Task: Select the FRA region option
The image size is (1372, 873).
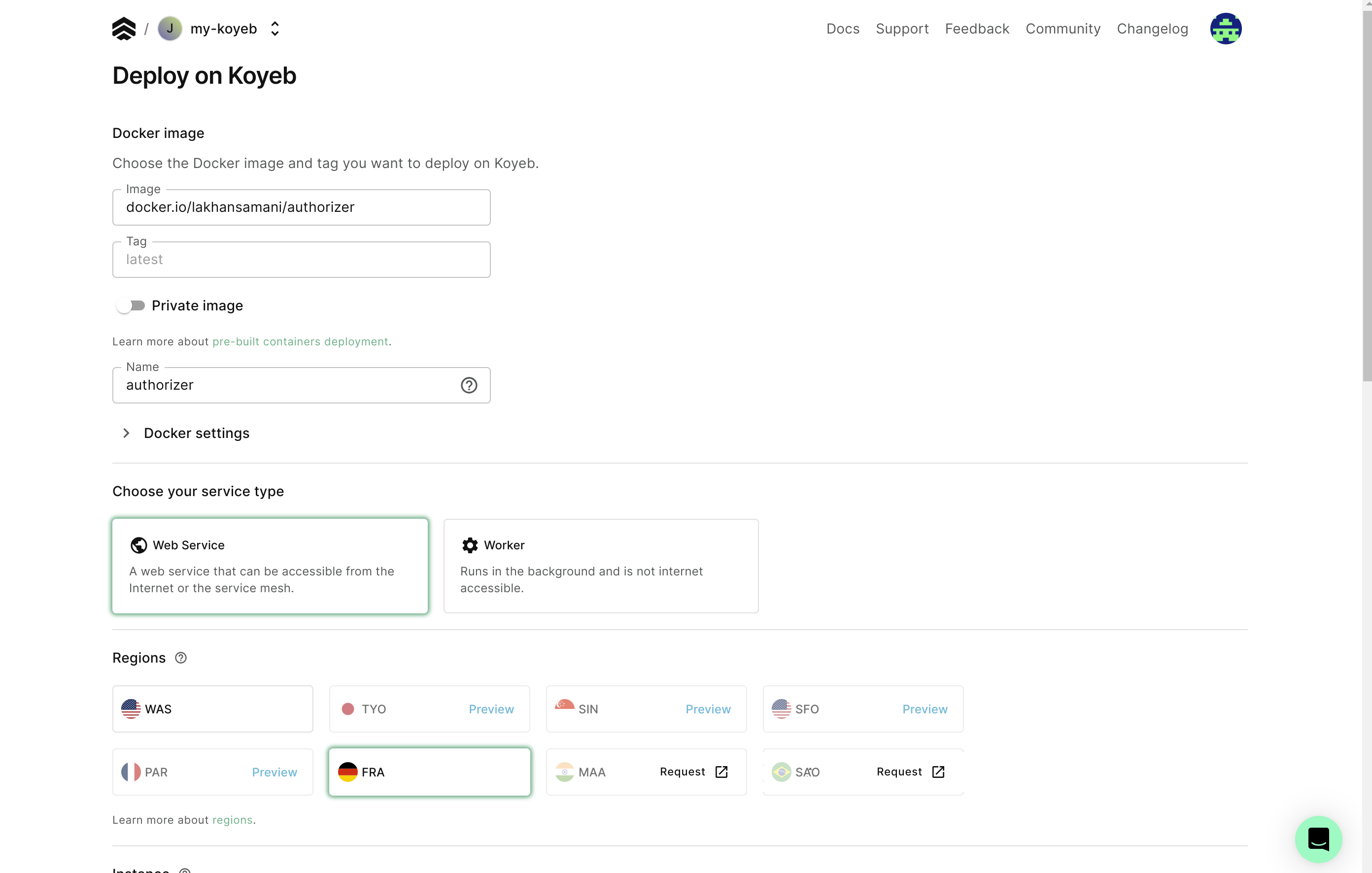Action: (x=429, y=772)
